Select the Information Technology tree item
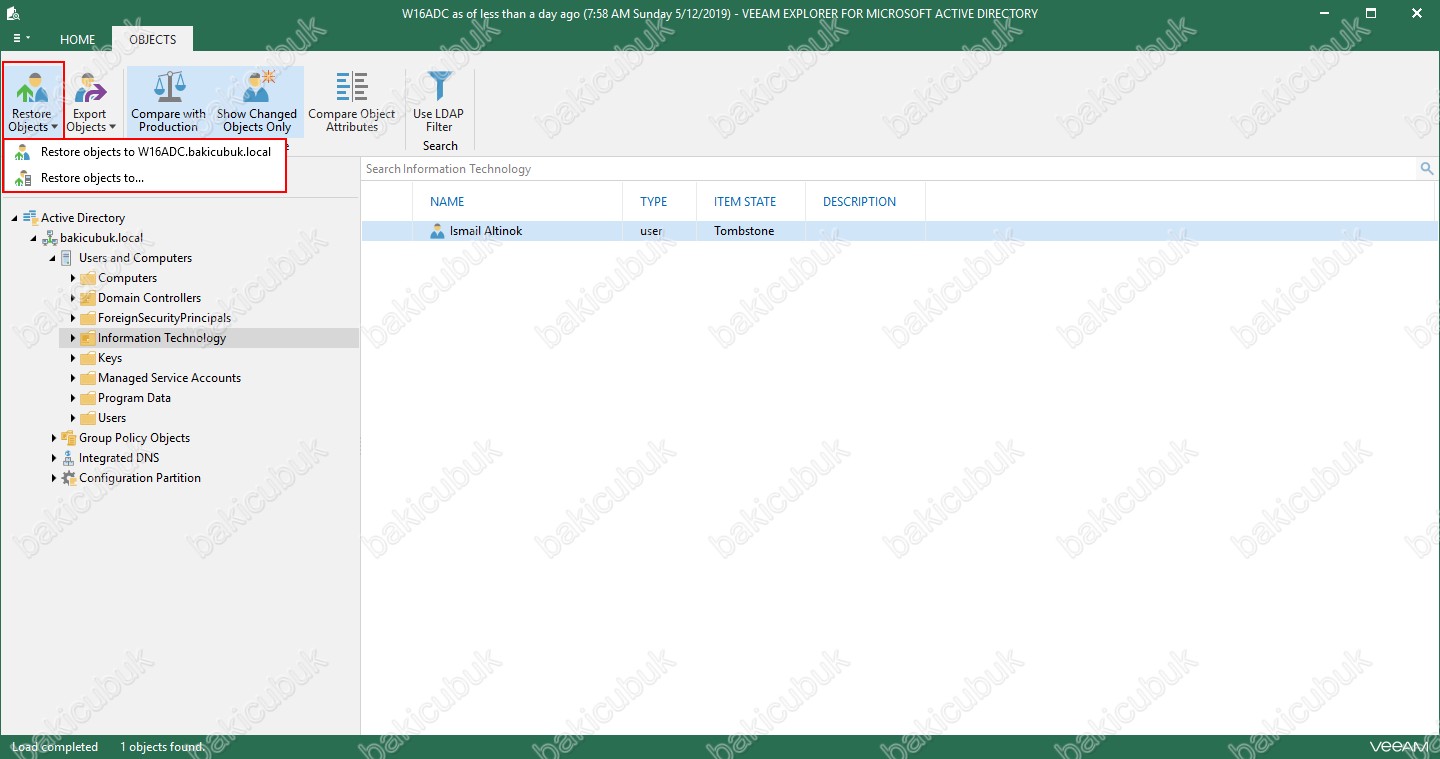Image resolution: width=1440 pixels, height=759 pixels. pos(162,338)
